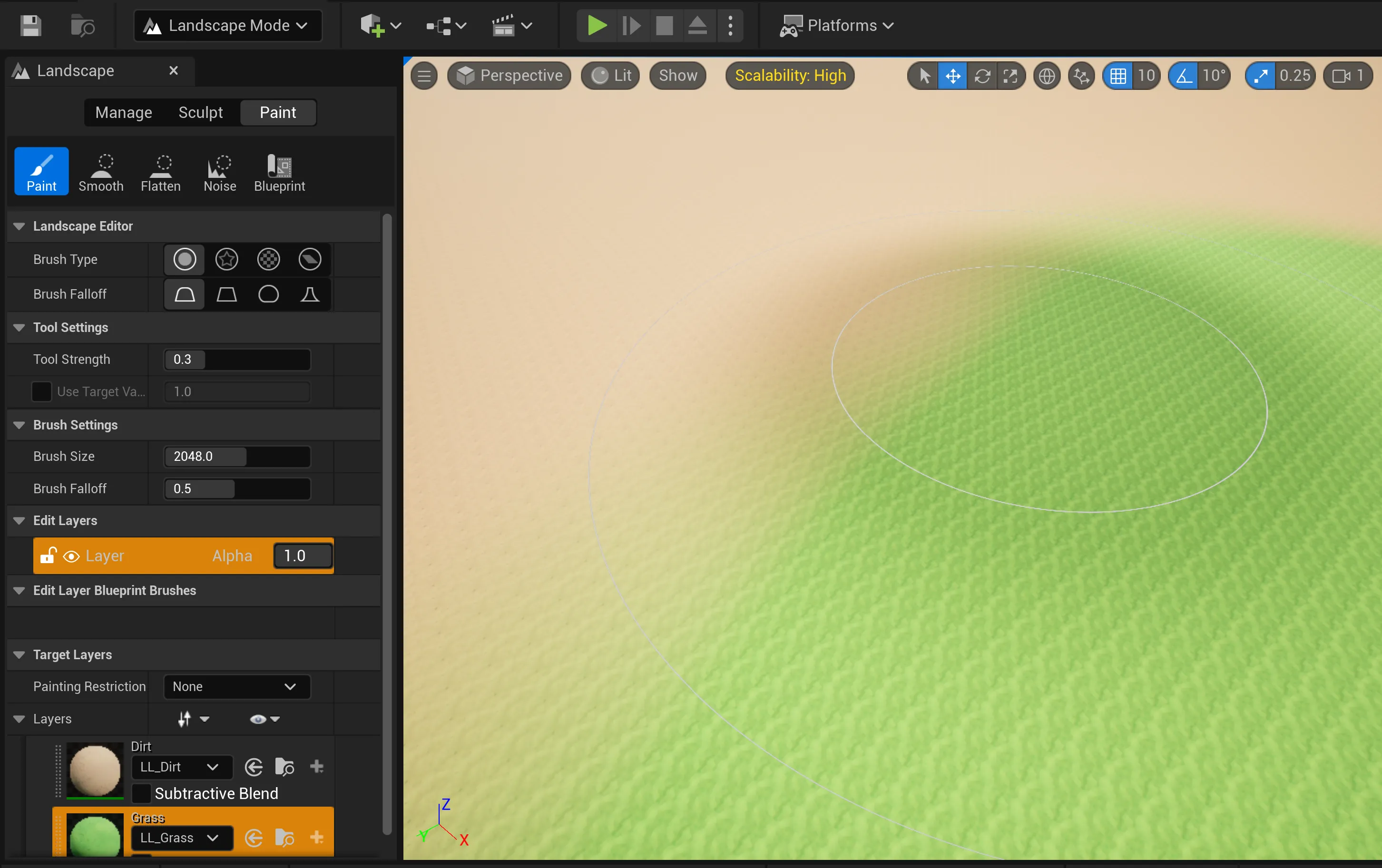Open the Layers sort order dropdown
The height and width of the screenshot is (868, 1382).
click(193, 720)
